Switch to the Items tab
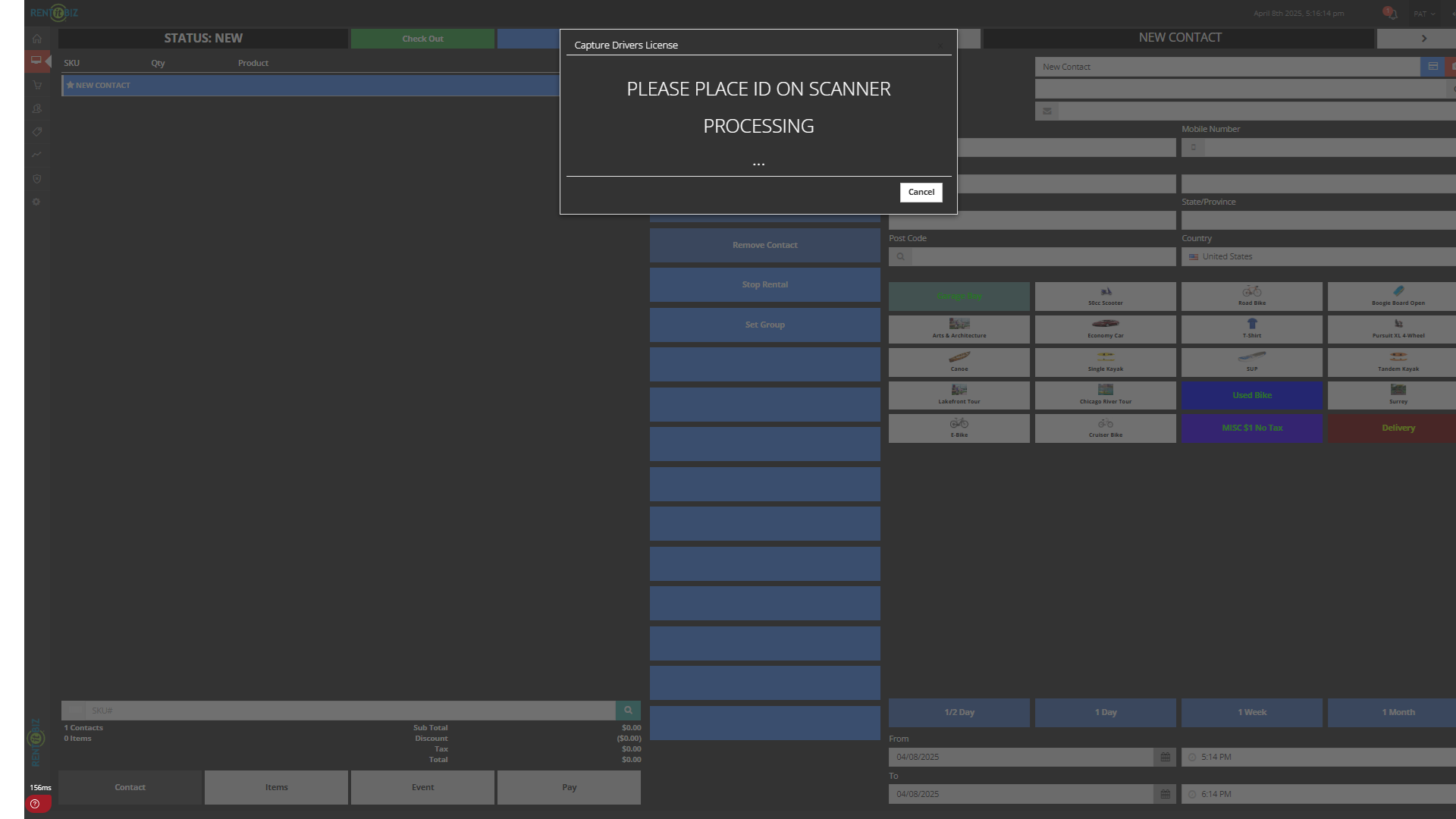 tap(276, 787)
